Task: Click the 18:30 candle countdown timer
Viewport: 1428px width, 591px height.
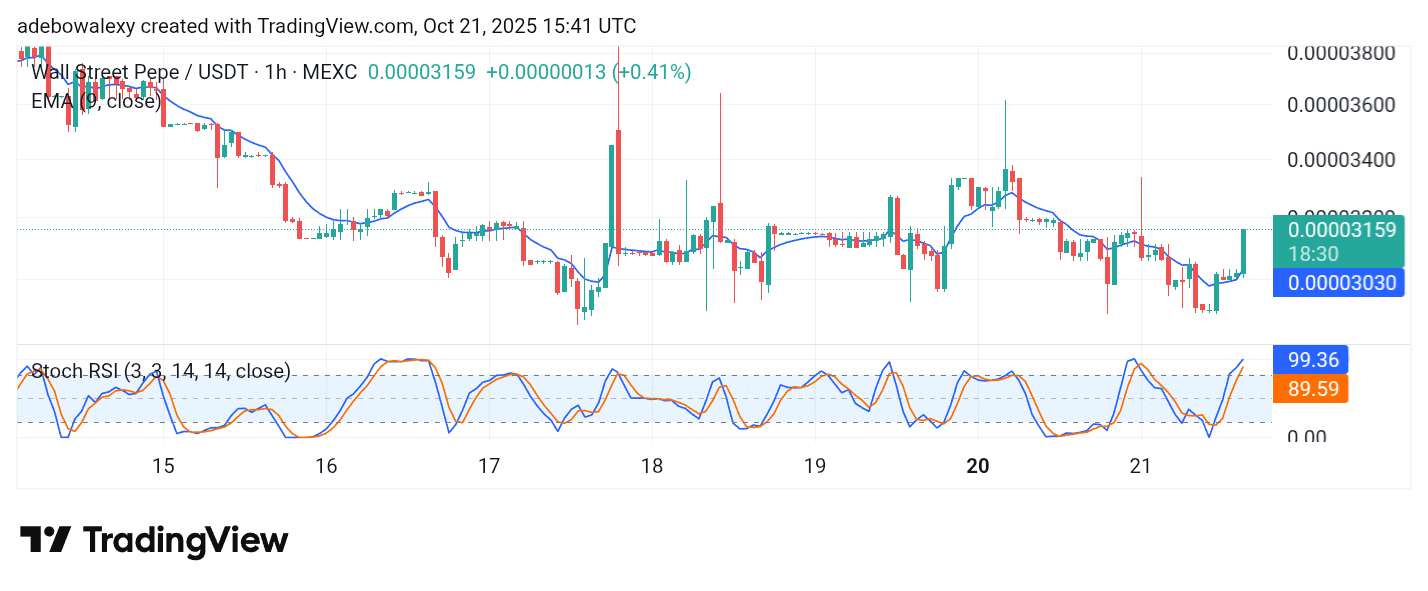Action: pos(1312,254)
